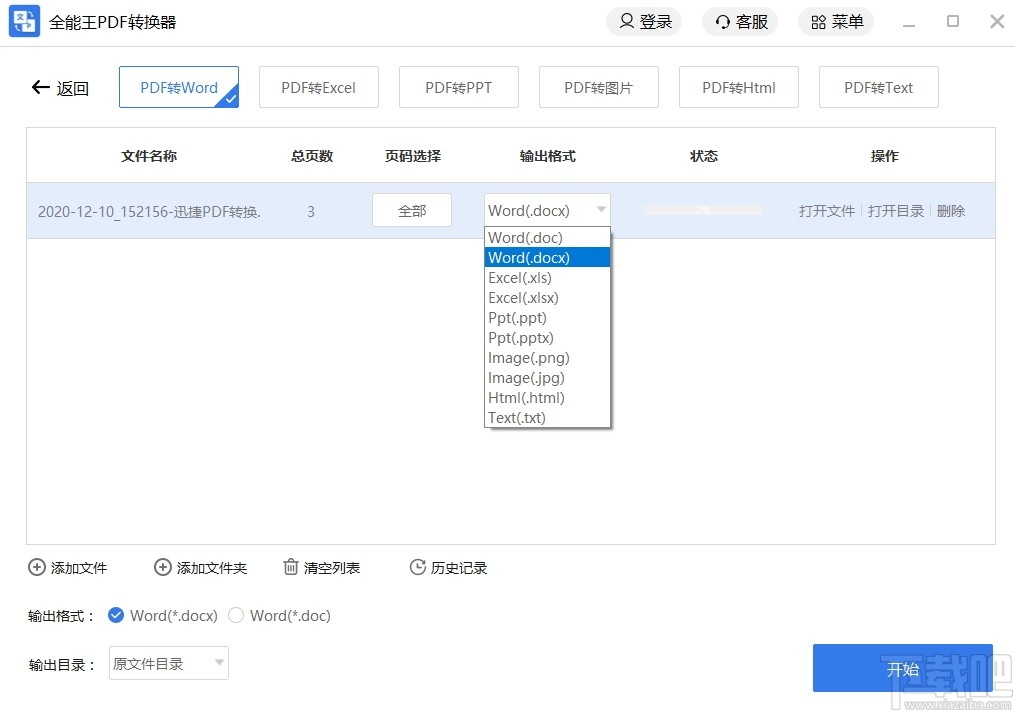Click 返回 with the back arrow
The height and width of the screenshot is (710, 1015).
[x=60, y=88]
